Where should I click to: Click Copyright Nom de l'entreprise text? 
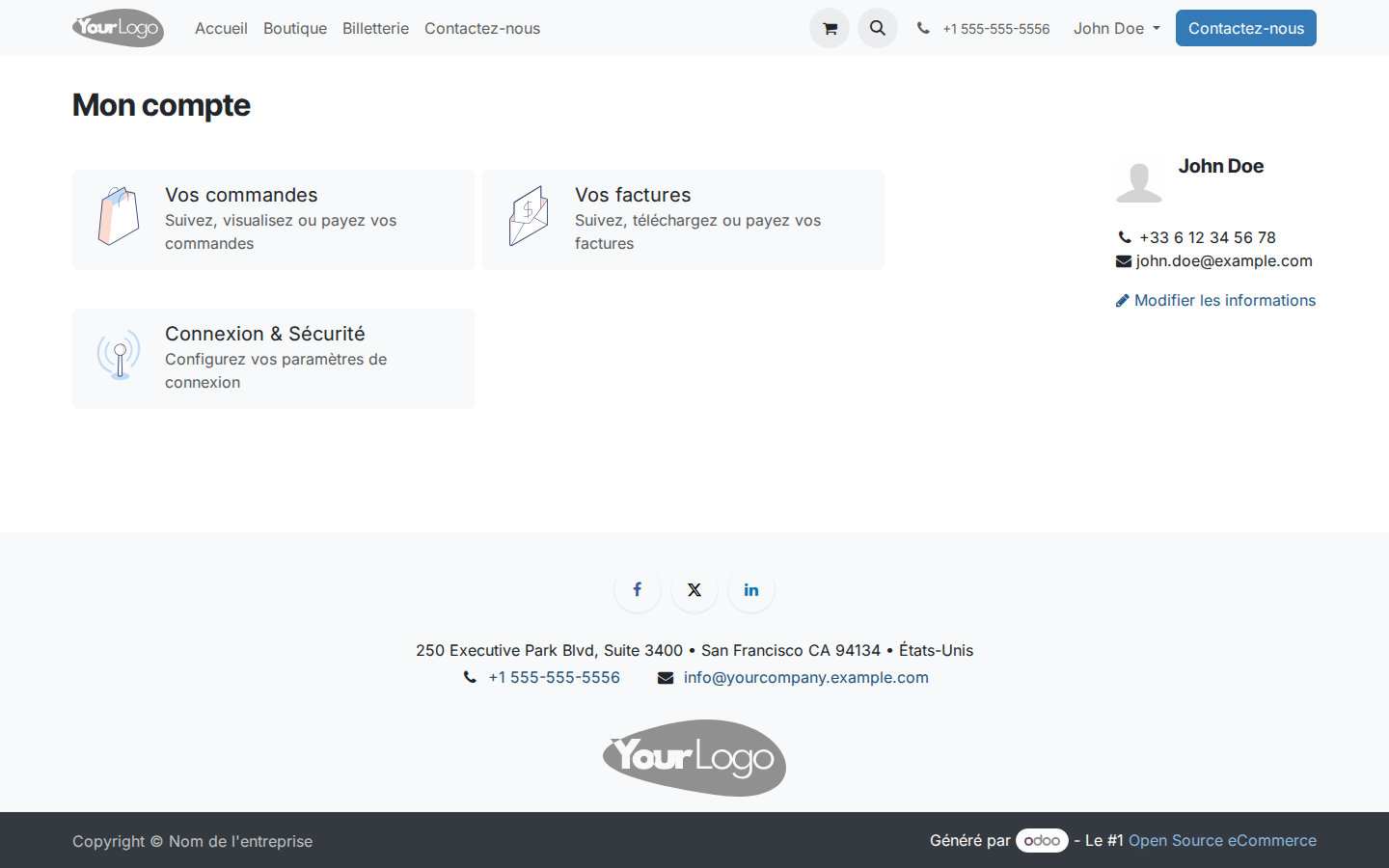click(192, 841)
